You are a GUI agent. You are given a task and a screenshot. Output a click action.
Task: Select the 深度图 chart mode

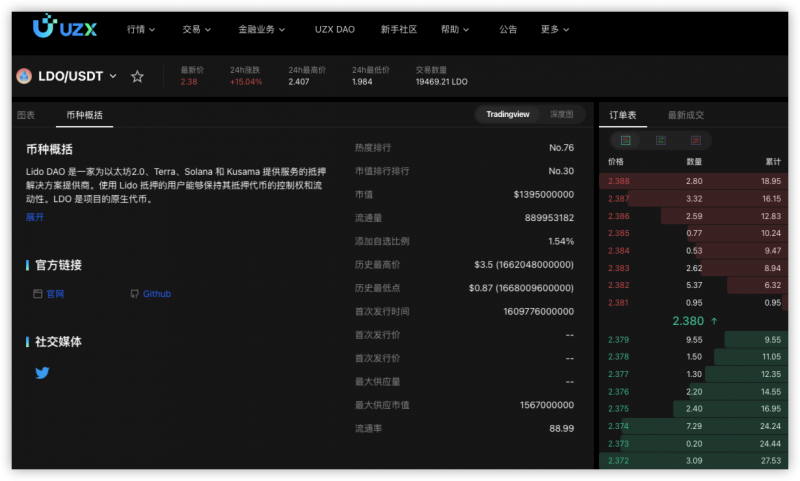562,114
